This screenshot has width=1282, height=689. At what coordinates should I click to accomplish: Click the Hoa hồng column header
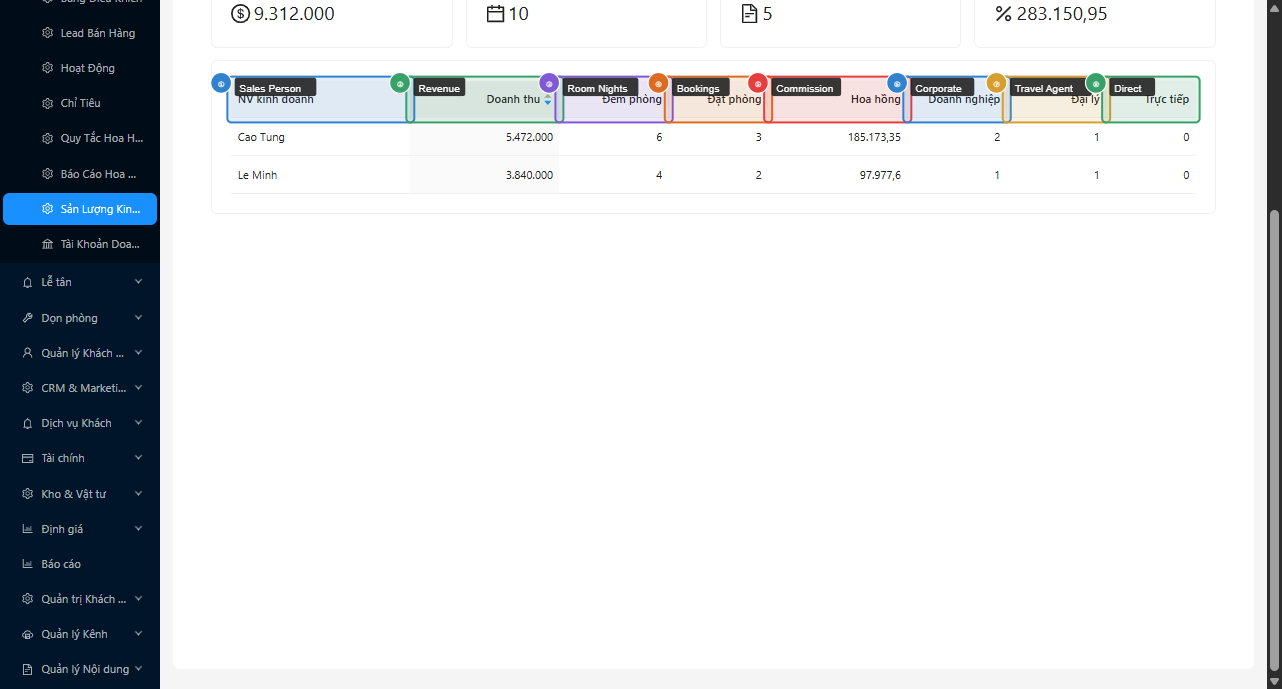tap(875, 100)
